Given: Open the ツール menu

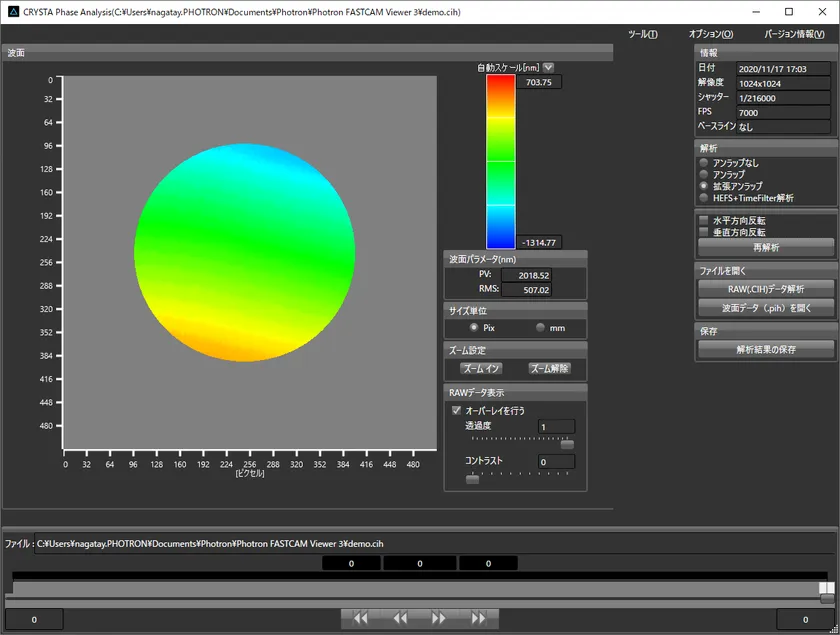Looking at the screenshot, I should [642, 34].
